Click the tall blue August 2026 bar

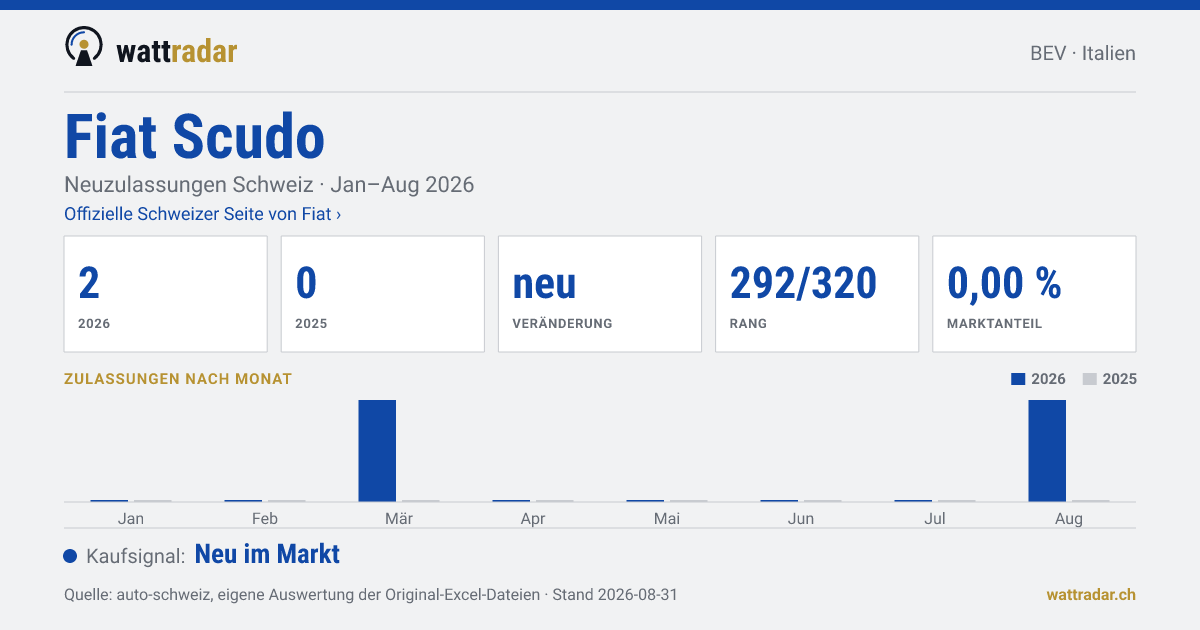pyautogui.click(x=1047, y=450)
